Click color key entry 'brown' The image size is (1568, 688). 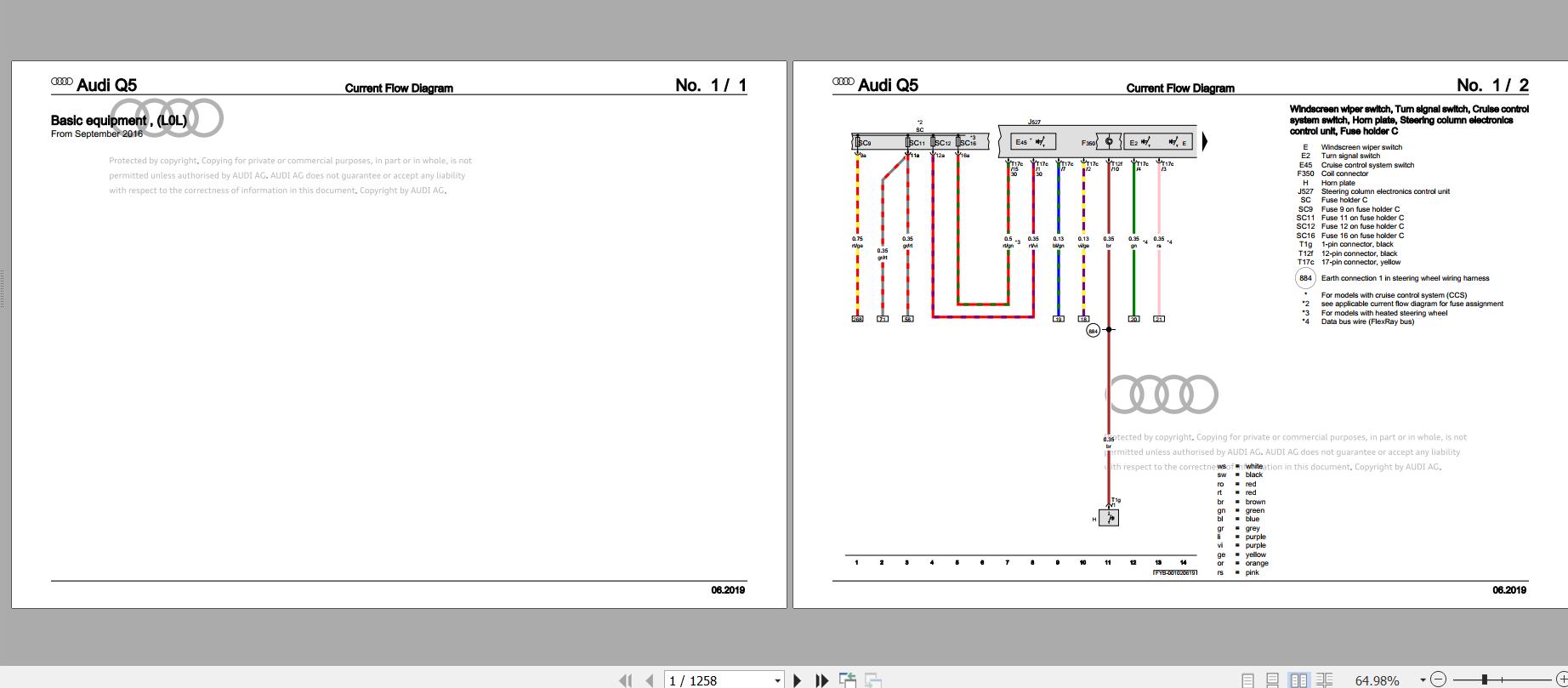click(x=1255, y=502)
